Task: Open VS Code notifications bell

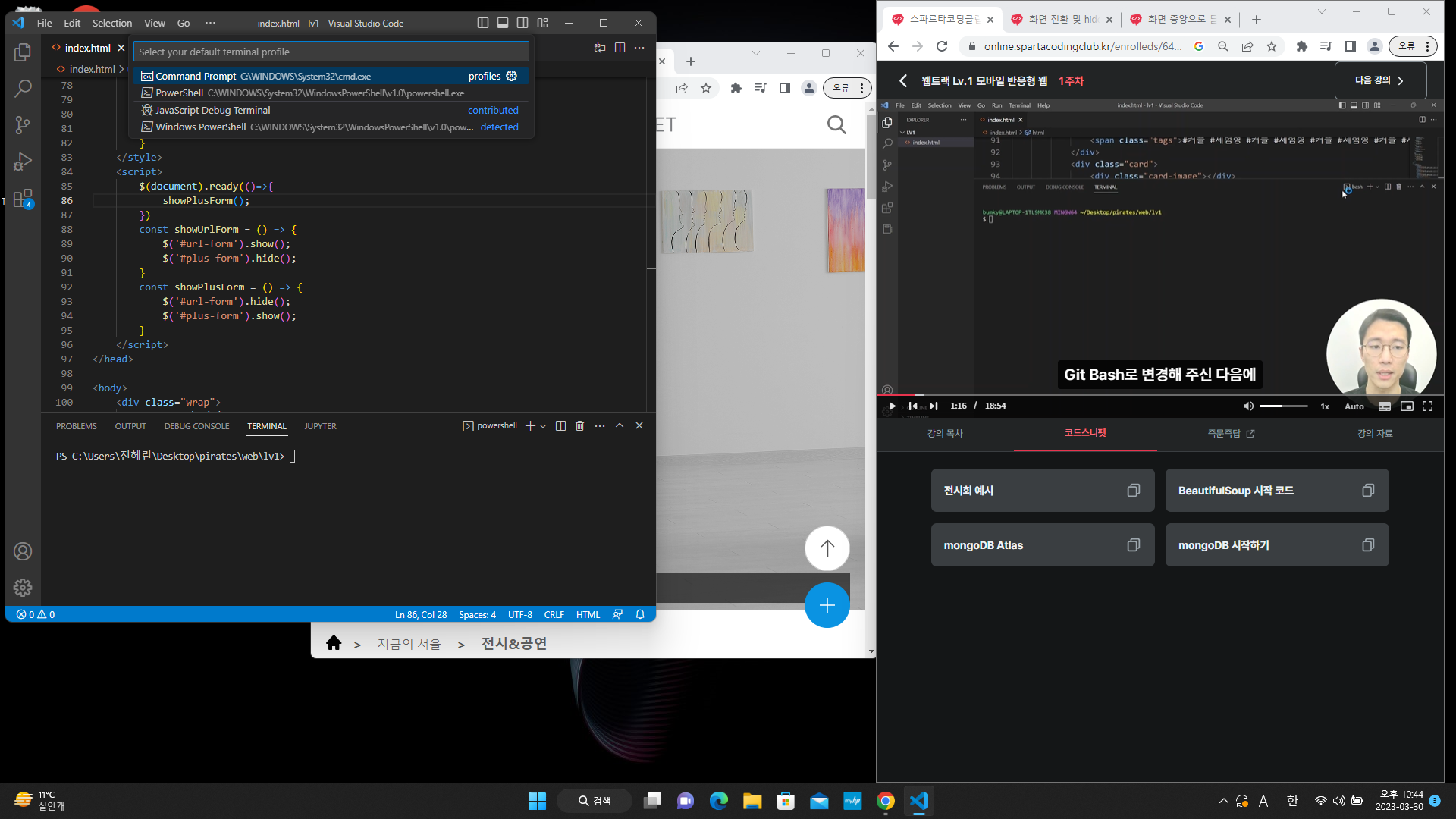Action: [x=640, y=614]
